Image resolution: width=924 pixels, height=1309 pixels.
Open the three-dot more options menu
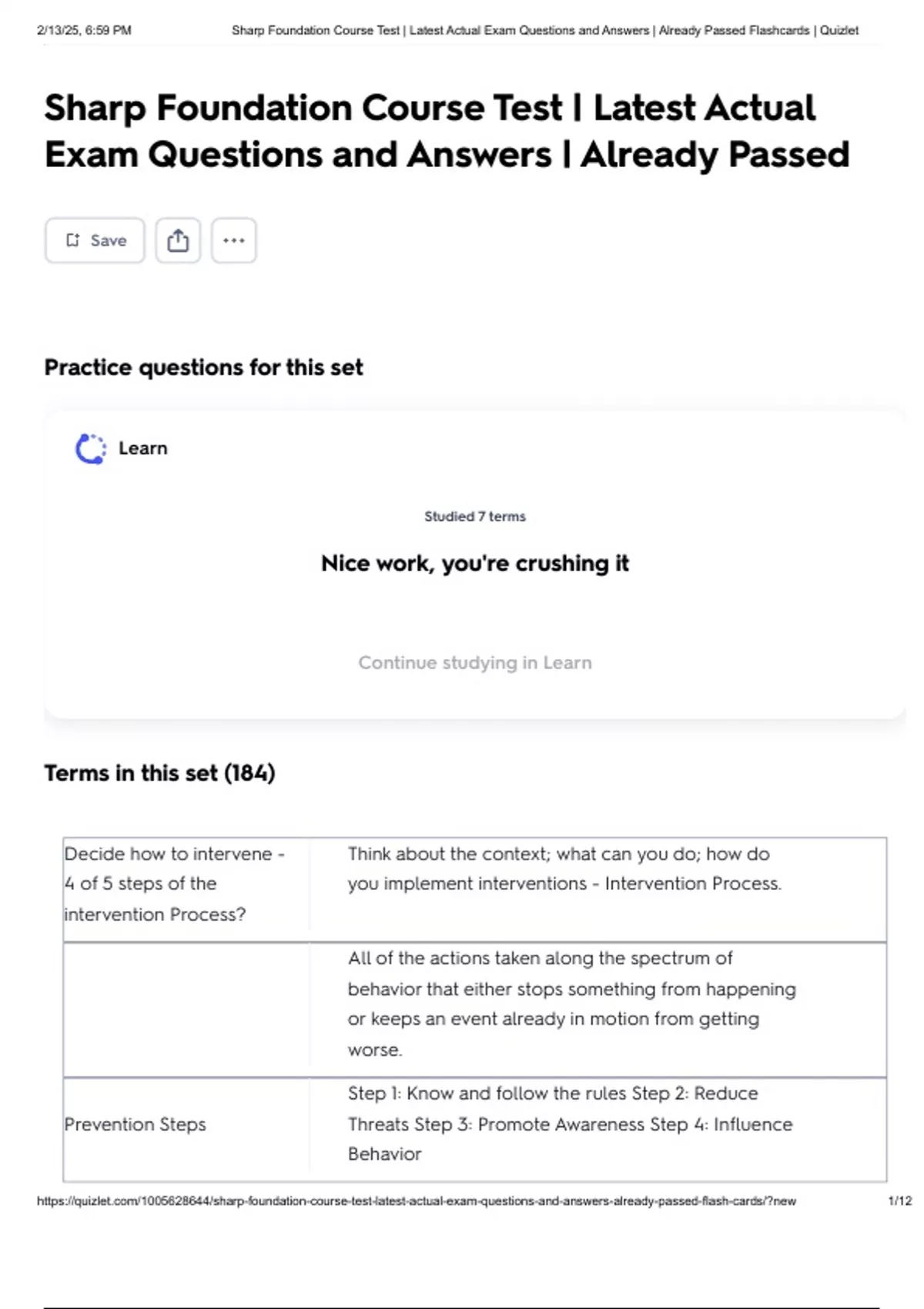tap(234, 241)
